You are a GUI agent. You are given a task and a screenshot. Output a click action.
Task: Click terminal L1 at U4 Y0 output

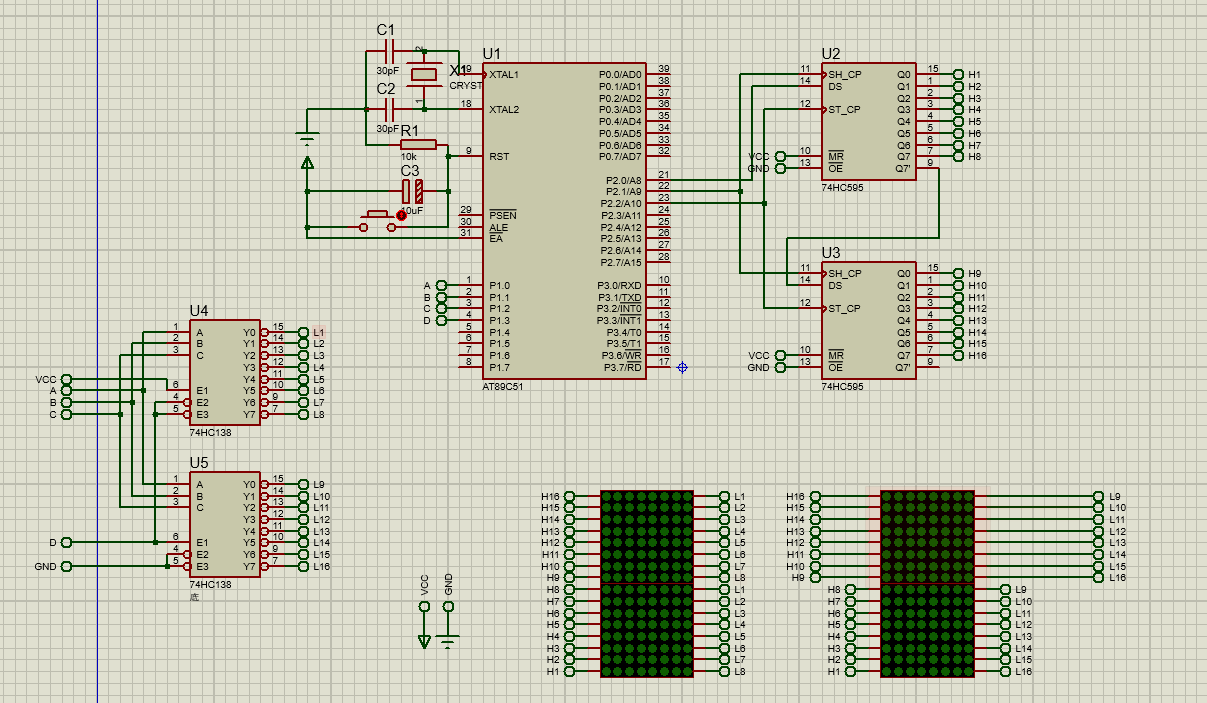[x=304, y=332]
